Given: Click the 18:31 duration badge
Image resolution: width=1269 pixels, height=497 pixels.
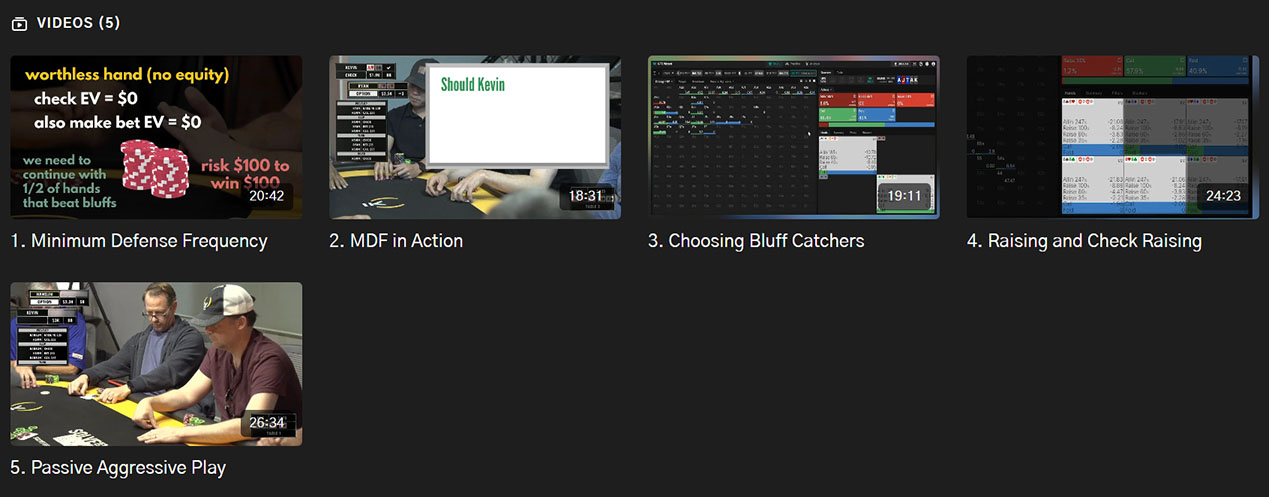Looking at the screenshot, I should [586, 195].
